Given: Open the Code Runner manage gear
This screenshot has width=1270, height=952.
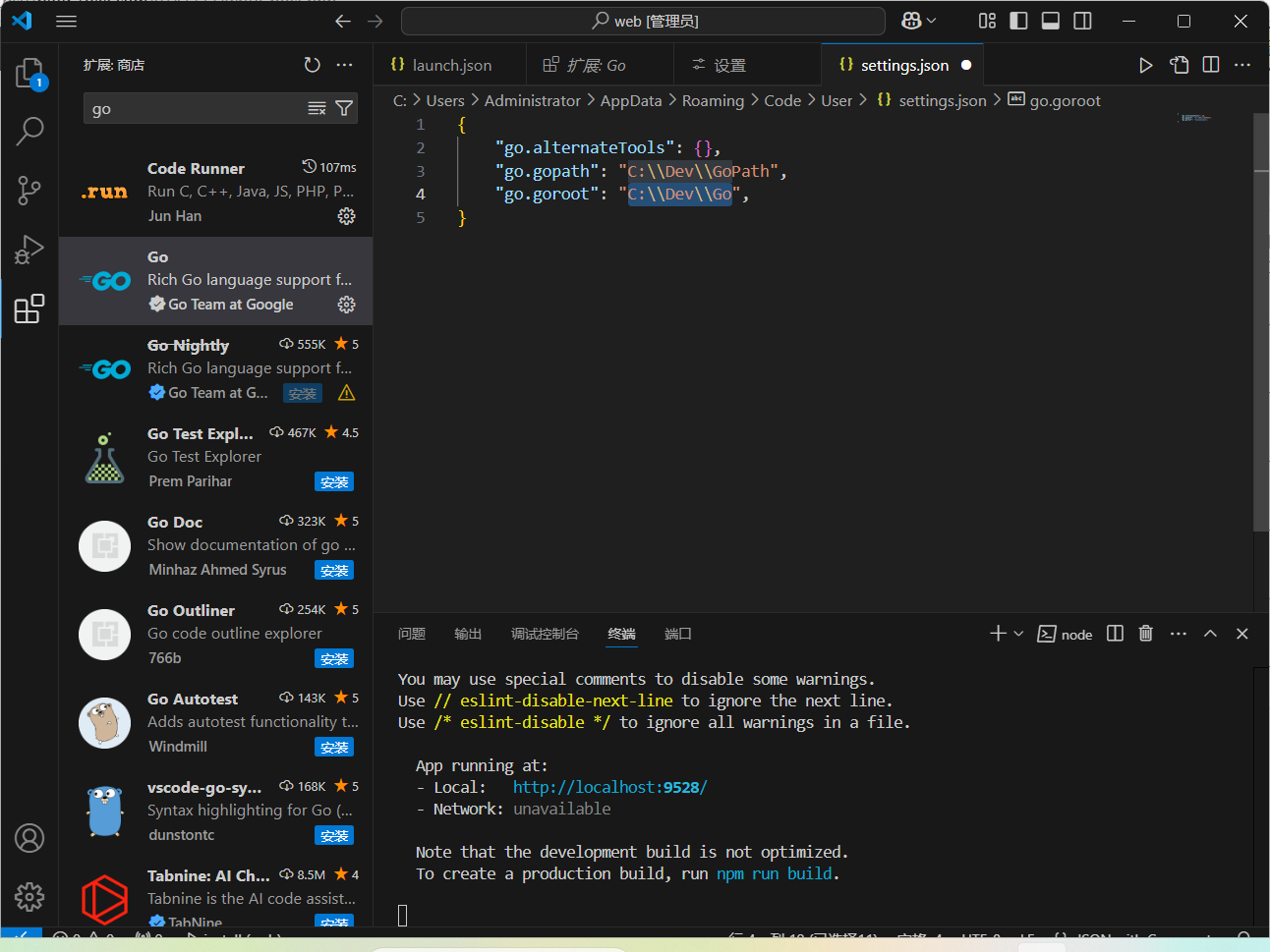Looking at the screenshot, I should pyautogui.click(x=346, y=216).
